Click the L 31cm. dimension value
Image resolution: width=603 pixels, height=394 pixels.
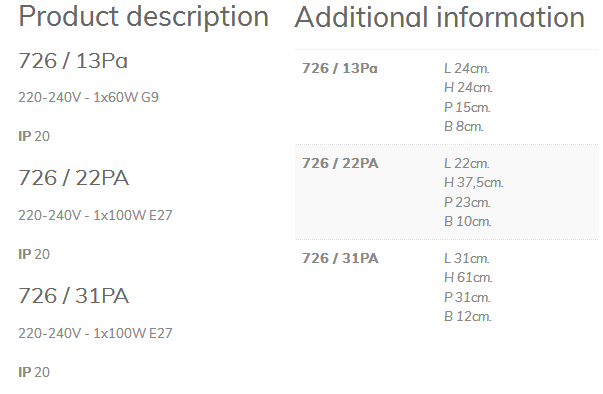tap(466, 258)
